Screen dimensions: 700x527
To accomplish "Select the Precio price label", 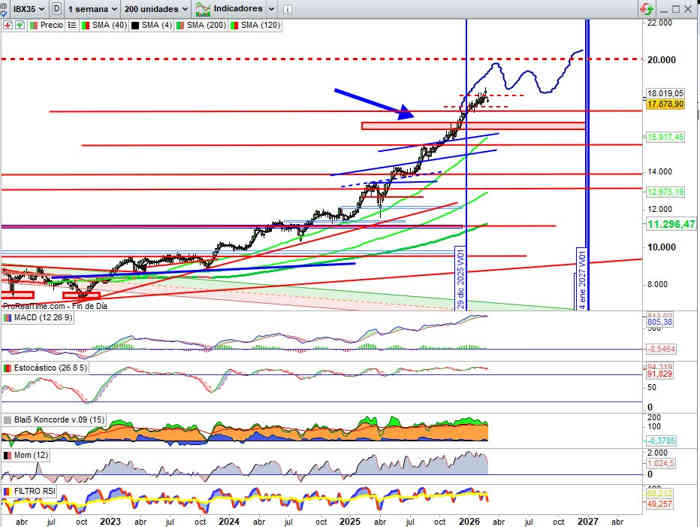I will pos(51,22).
